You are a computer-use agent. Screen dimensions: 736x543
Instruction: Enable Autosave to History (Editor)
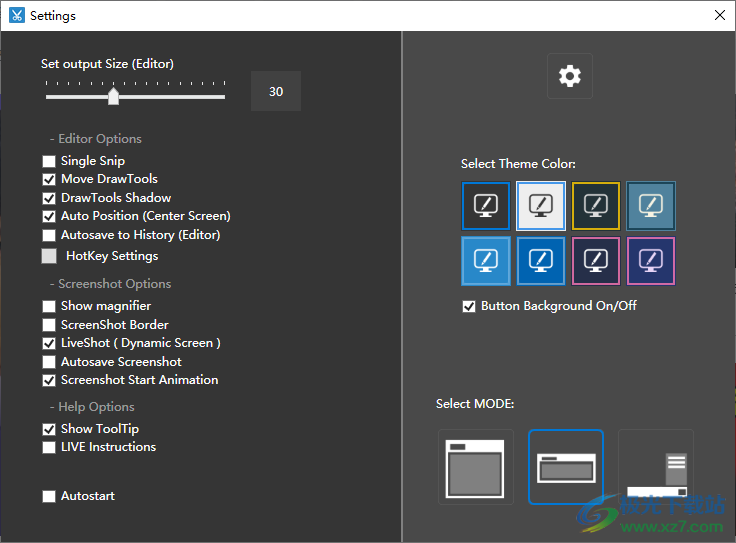49,235
